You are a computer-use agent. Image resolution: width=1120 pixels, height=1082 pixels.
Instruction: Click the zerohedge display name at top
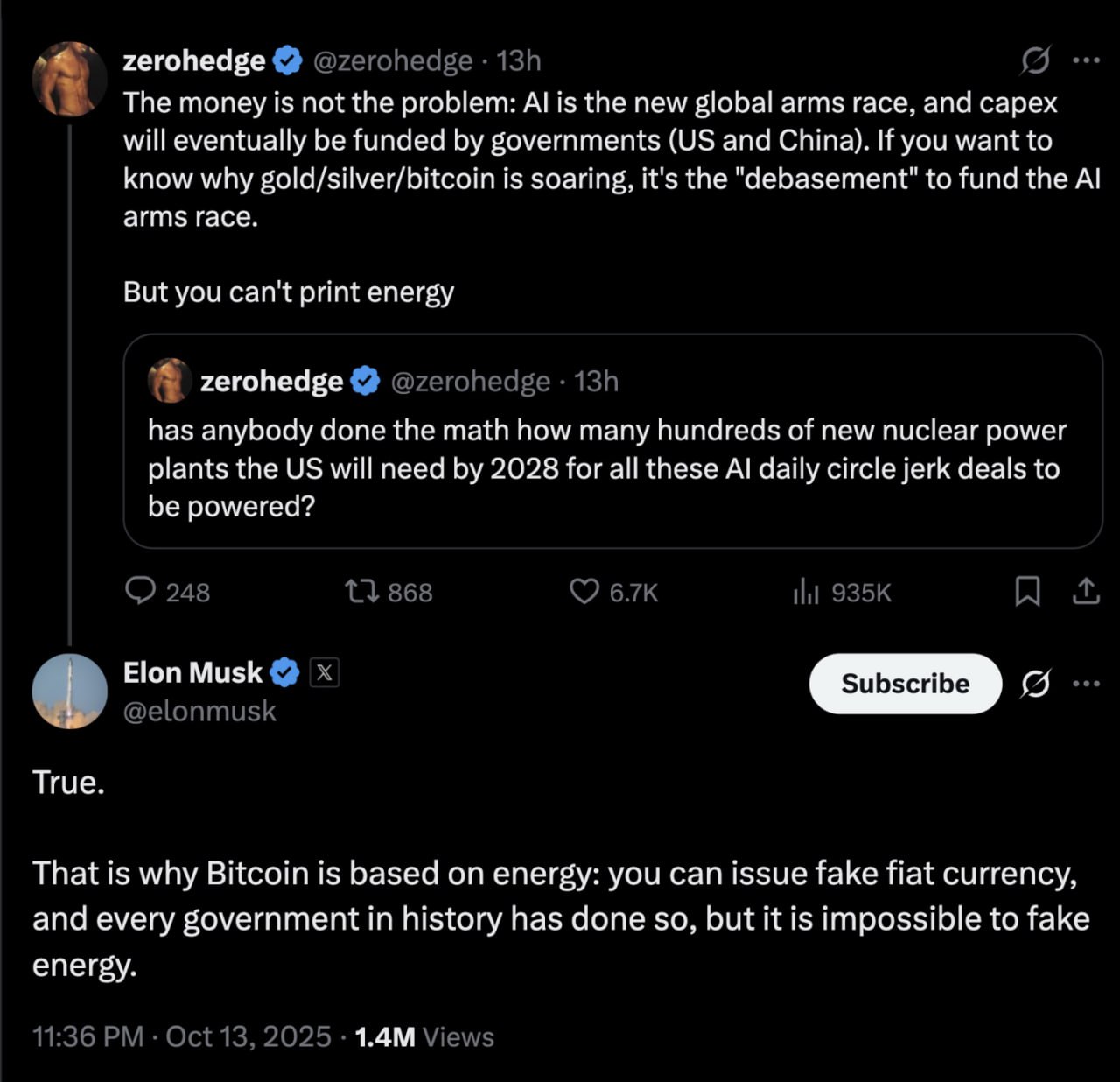coord(194,60)
